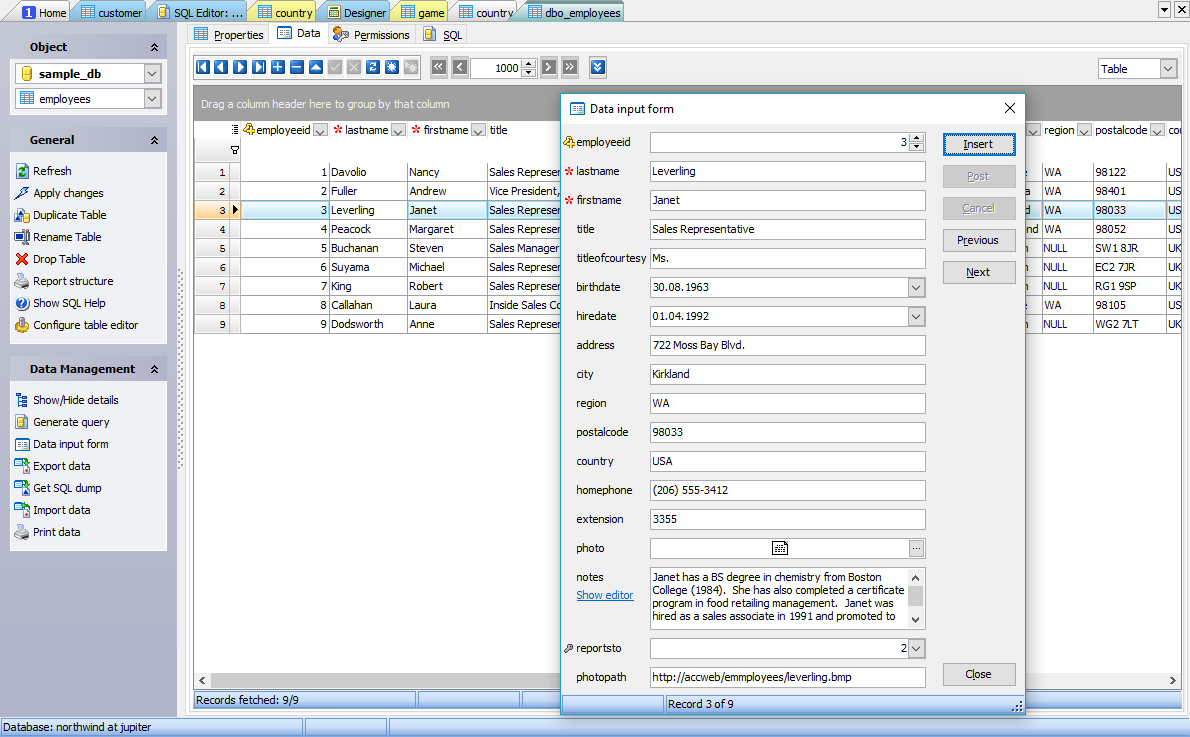The image size is (1190, 737).
Task: Open Generate query tool
Action: [71, 422]
